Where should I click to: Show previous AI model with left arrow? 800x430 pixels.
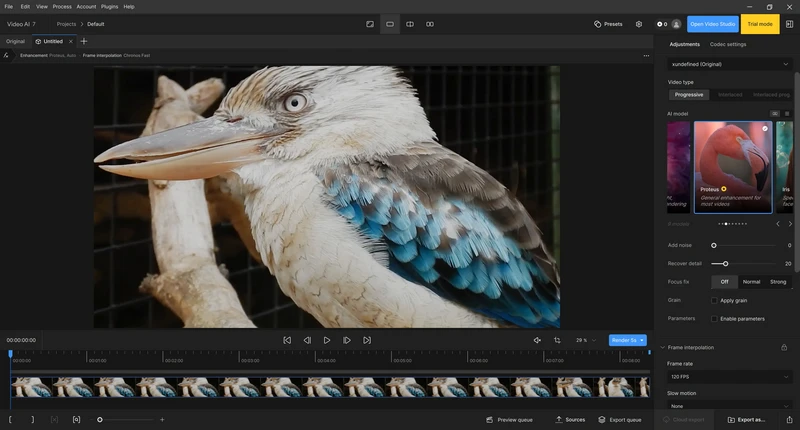point(778,224)
